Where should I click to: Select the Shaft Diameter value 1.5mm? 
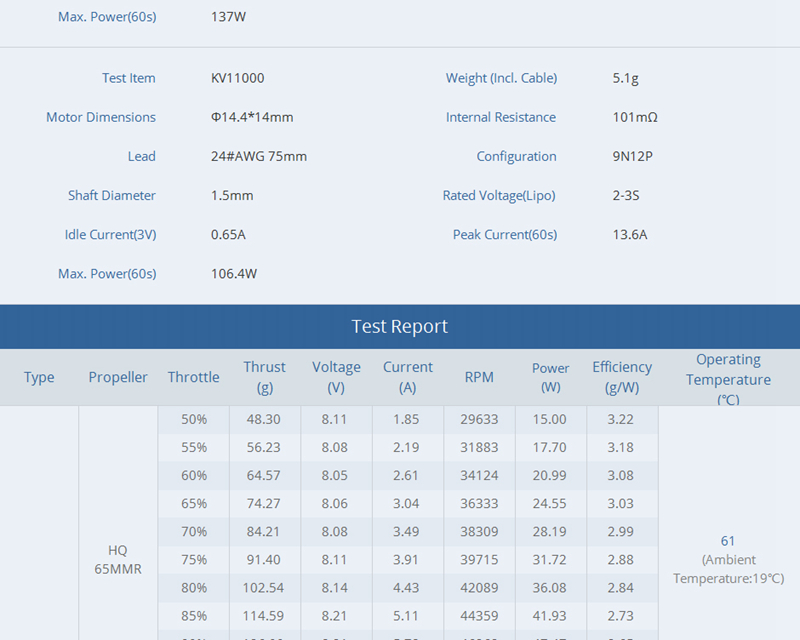click(x=232, y=195)
